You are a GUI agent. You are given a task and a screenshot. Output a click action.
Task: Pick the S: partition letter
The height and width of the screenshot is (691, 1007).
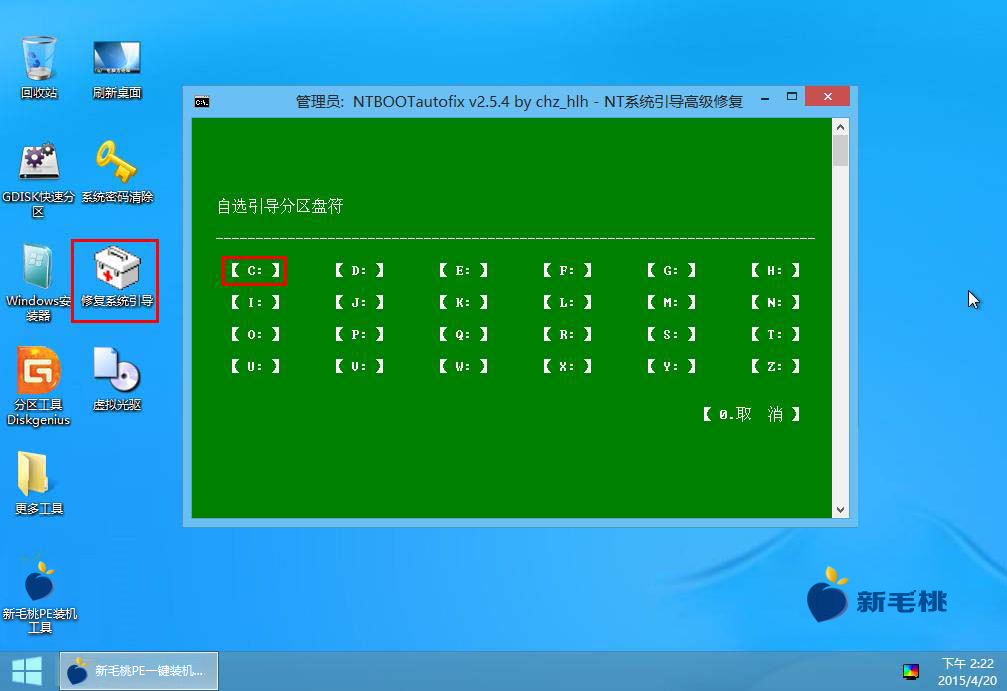(x=671, y=335)
